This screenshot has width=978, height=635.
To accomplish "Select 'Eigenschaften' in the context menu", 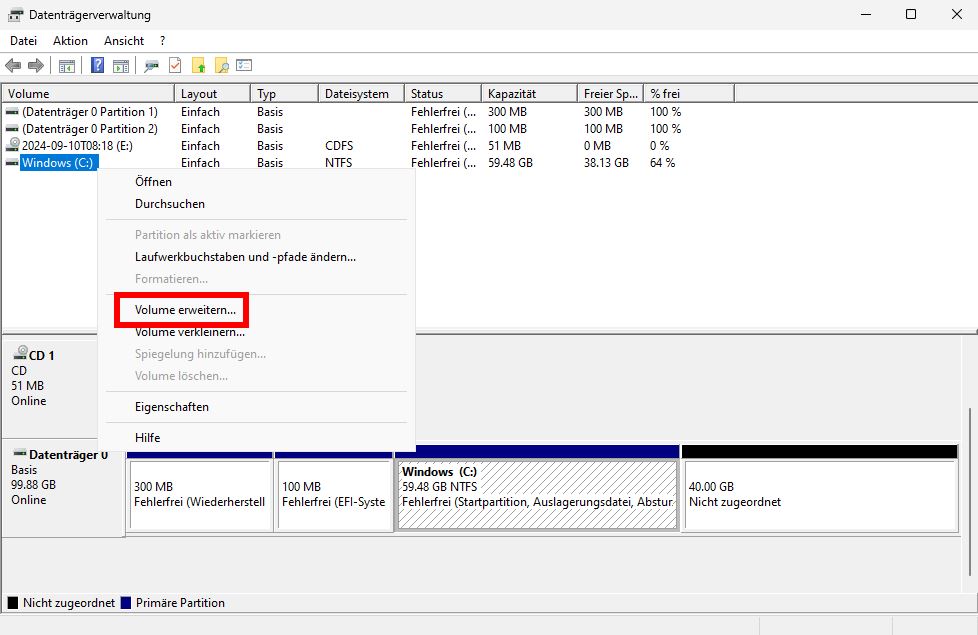I will [172, 407].
